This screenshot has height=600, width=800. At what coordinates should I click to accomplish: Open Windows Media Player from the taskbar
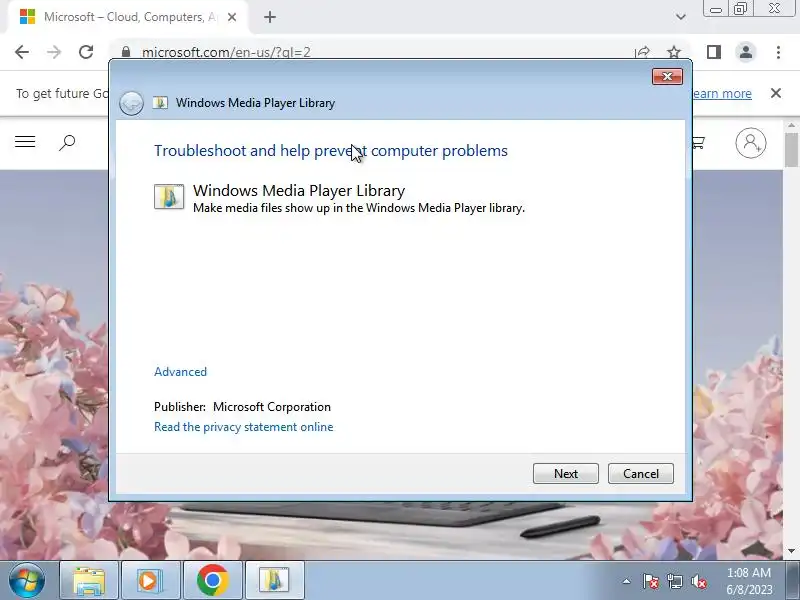(150, 580)
